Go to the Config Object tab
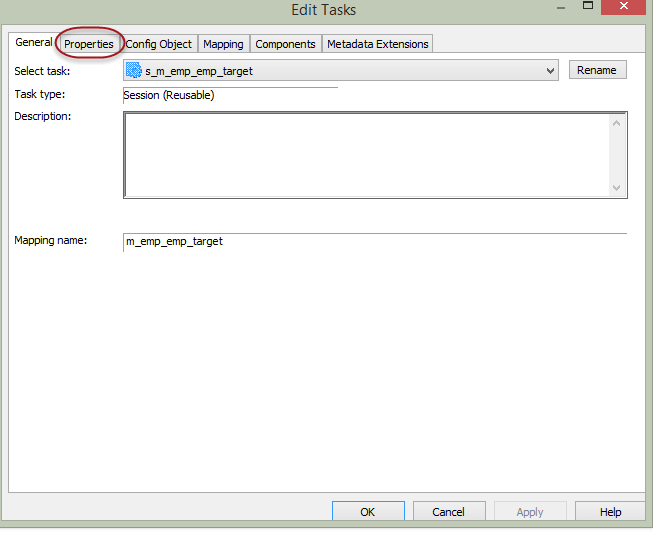The image size is (653, 535). pos(158,44)
